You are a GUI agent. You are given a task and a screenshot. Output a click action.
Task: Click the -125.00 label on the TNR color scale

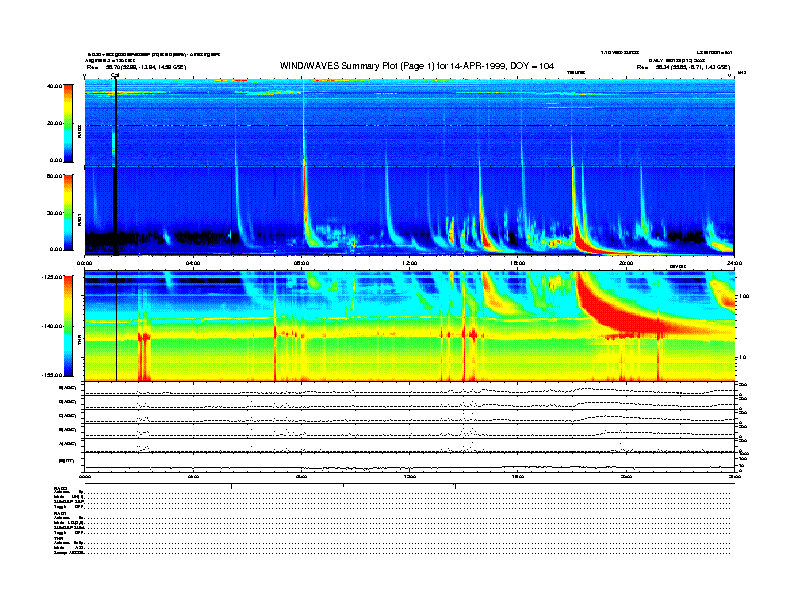point(53,277)
